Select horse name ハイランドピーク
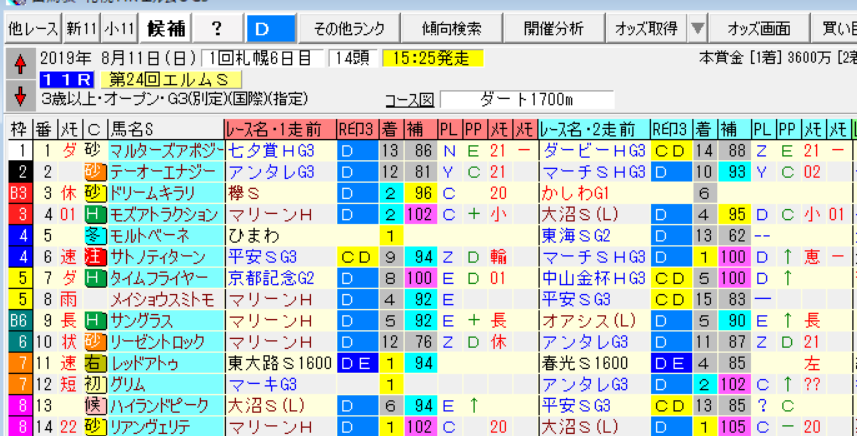 tap(166, 406)
